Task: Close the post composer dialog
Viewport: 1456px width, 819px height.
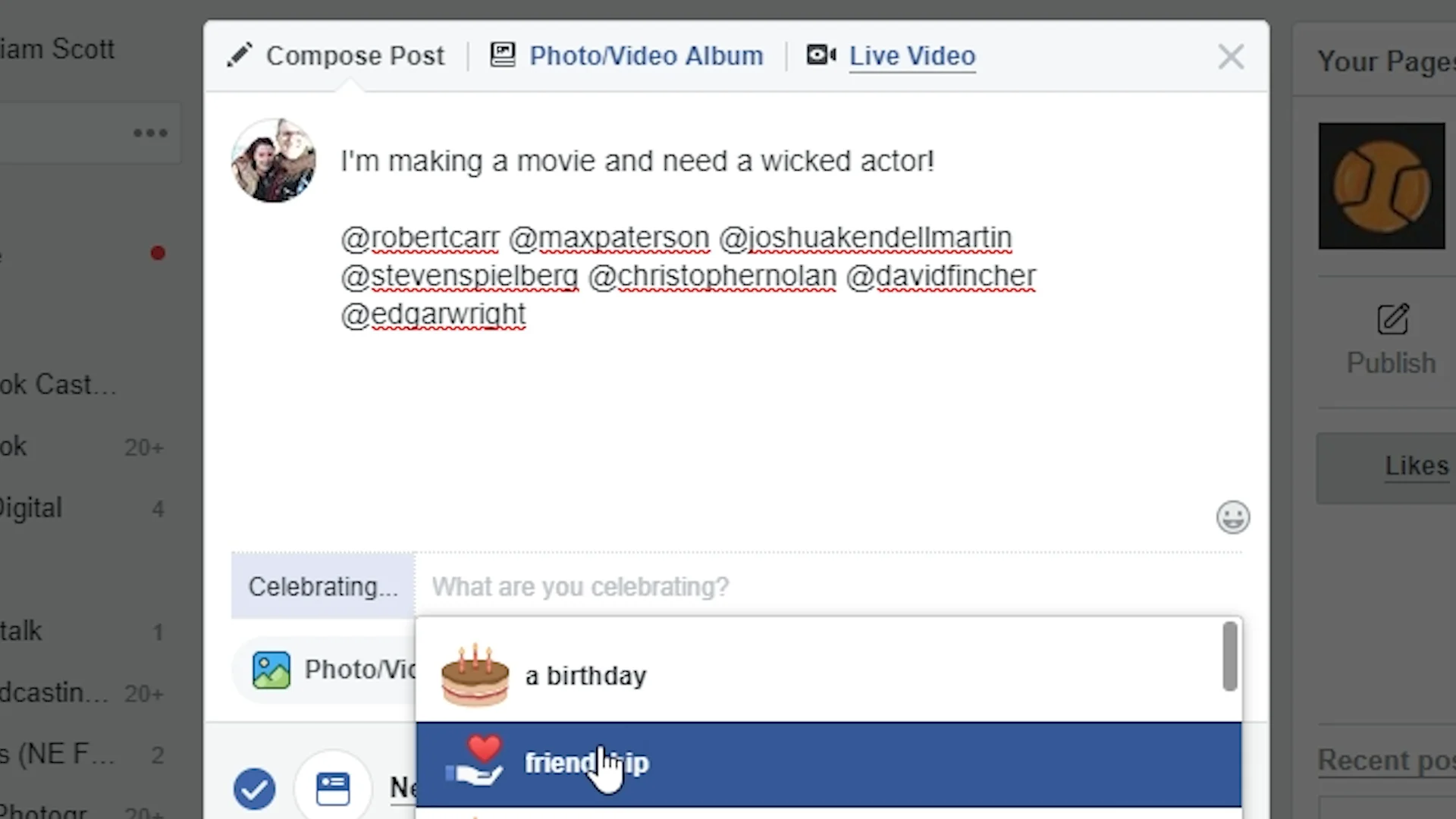Action: point(1231,56)
